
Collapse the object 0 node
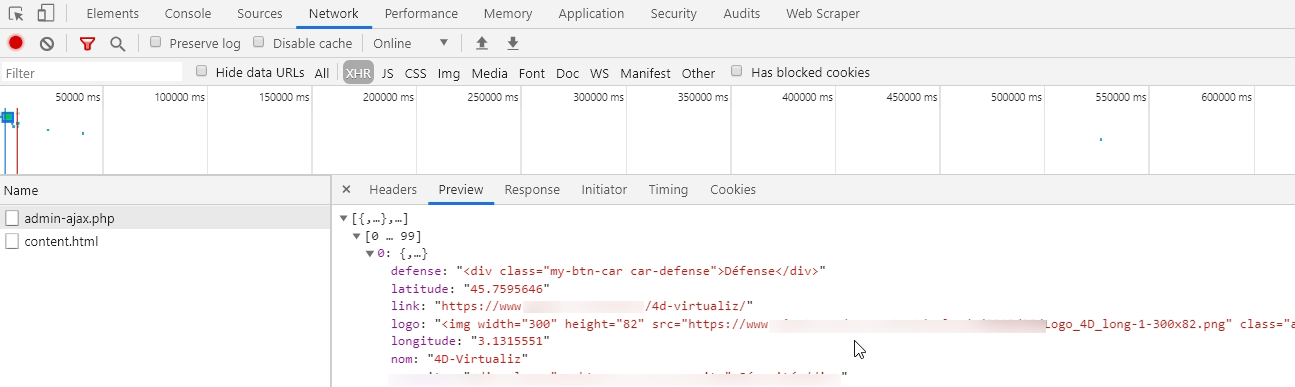click(369, 254)
